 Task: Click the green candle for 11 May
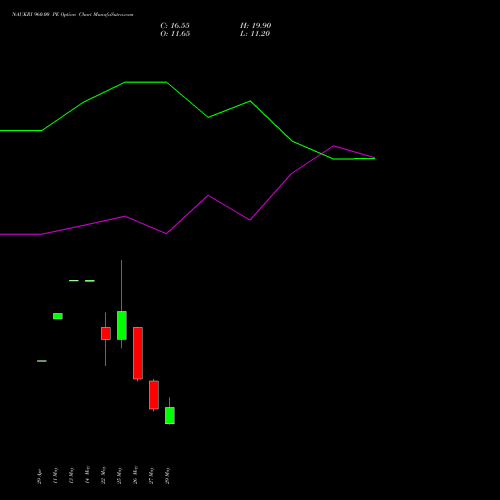click(x=58, y=316)
